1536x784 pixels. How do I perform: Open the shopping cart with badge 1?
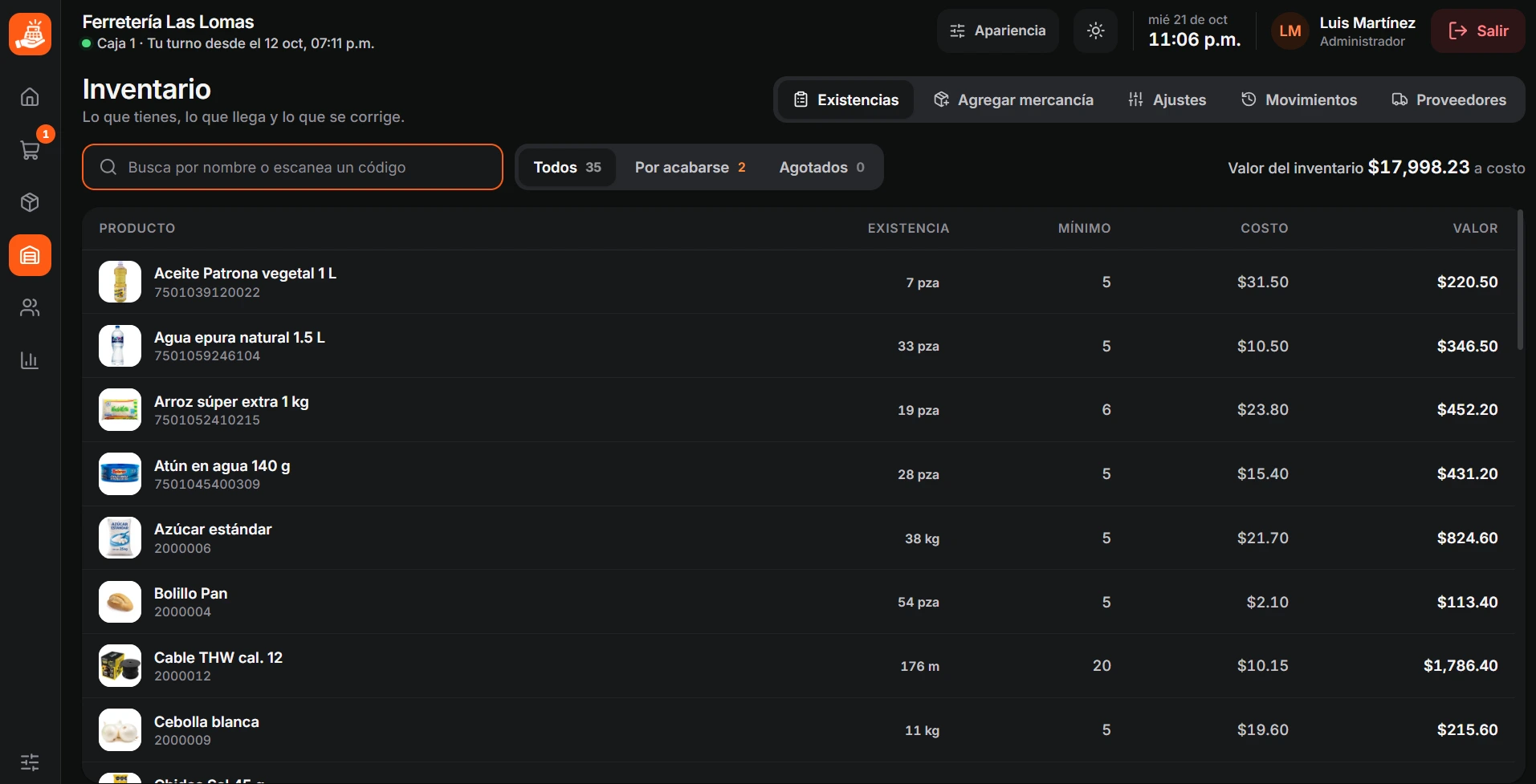click(30, 149)
